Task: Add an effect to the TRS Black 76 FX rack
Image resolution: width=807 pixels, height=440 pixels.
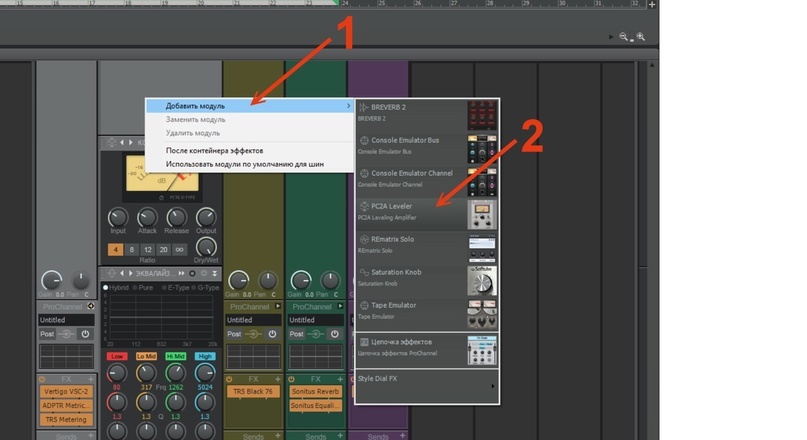Action: point(278,379)
